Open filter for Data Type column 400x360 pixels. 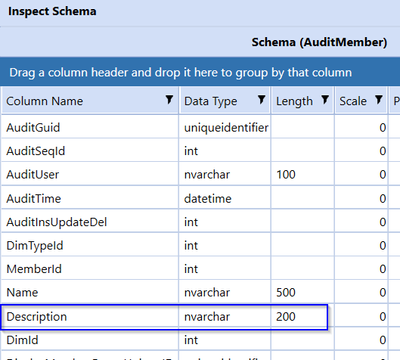[x=262, y=99]
